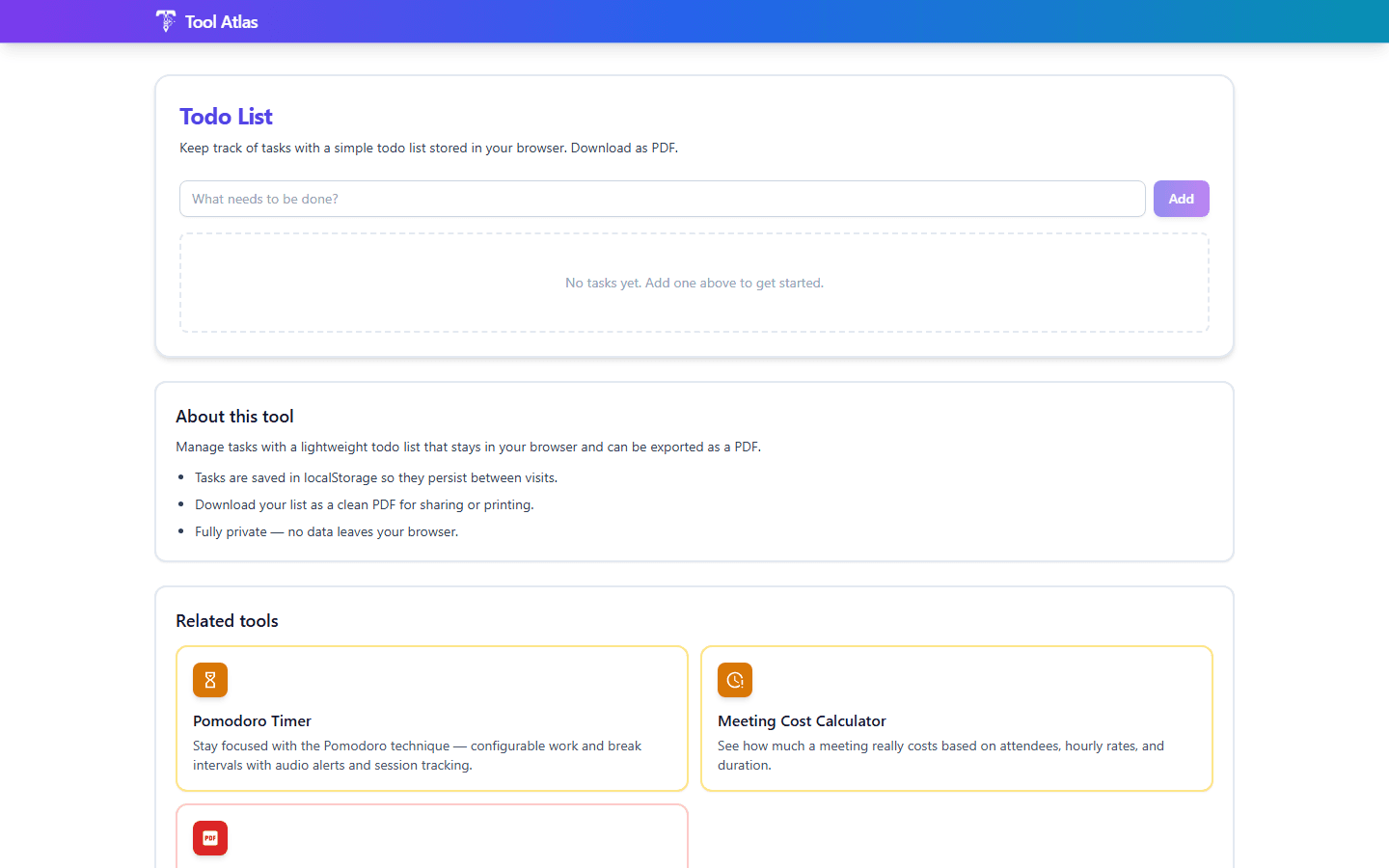This screenshot has height=868, width=1389.
Task: Click the PDF badge on the bottom related card
Action: tap(210, 838)
